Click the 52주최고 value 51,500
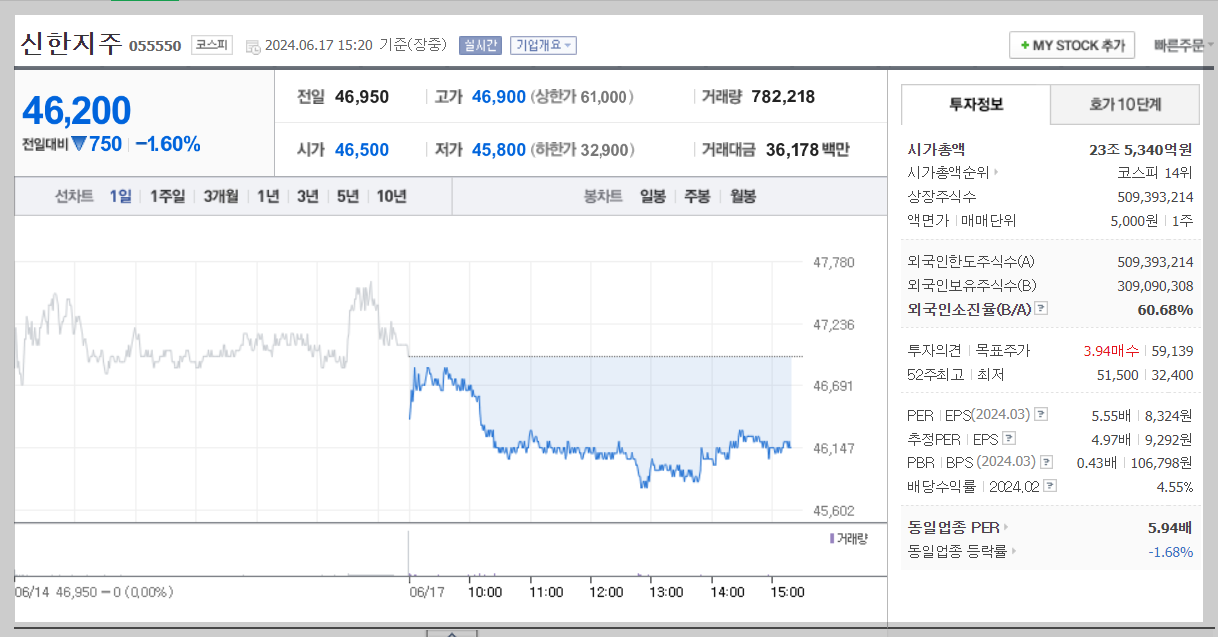Viewport: 1218px width, 637px height. pos(1117,374)
